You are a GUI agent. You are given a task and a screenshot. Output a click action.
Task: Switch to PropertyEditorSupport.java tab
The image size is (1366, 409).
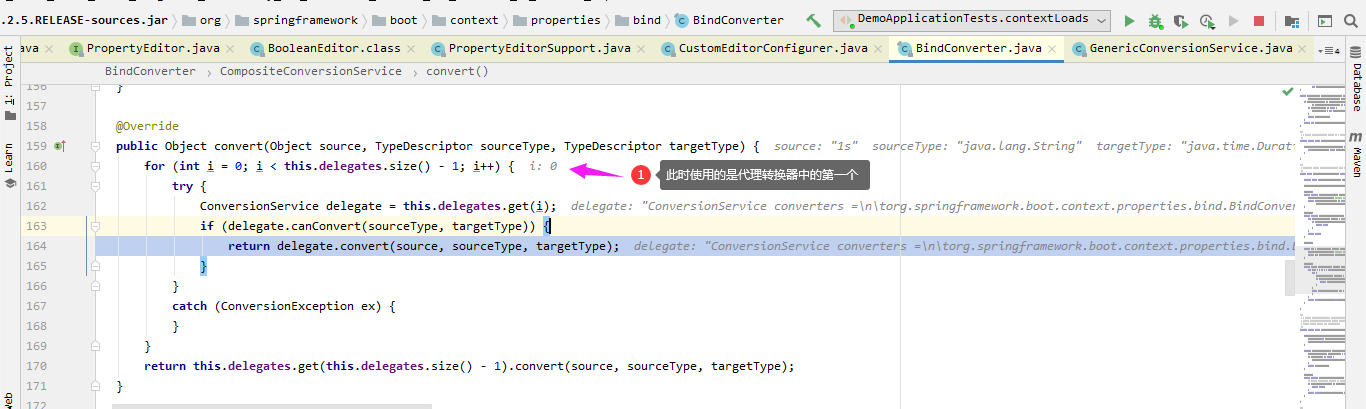pyautogui.click(x=540, y=48)
